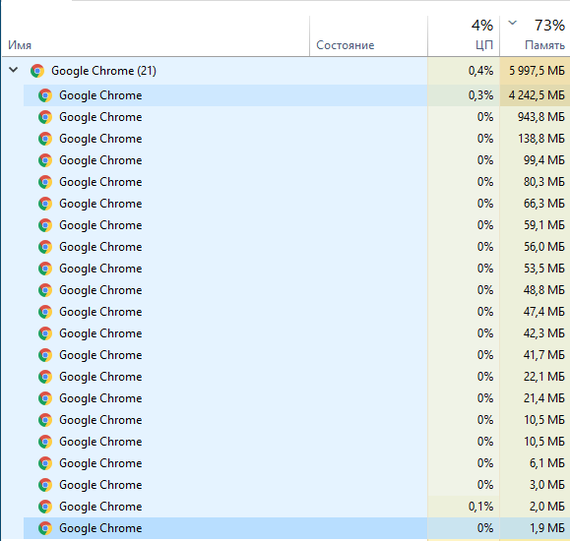Click the 0,3% CPU value cell
This screenshot has height=541, width=570.
tap(463, 95)
